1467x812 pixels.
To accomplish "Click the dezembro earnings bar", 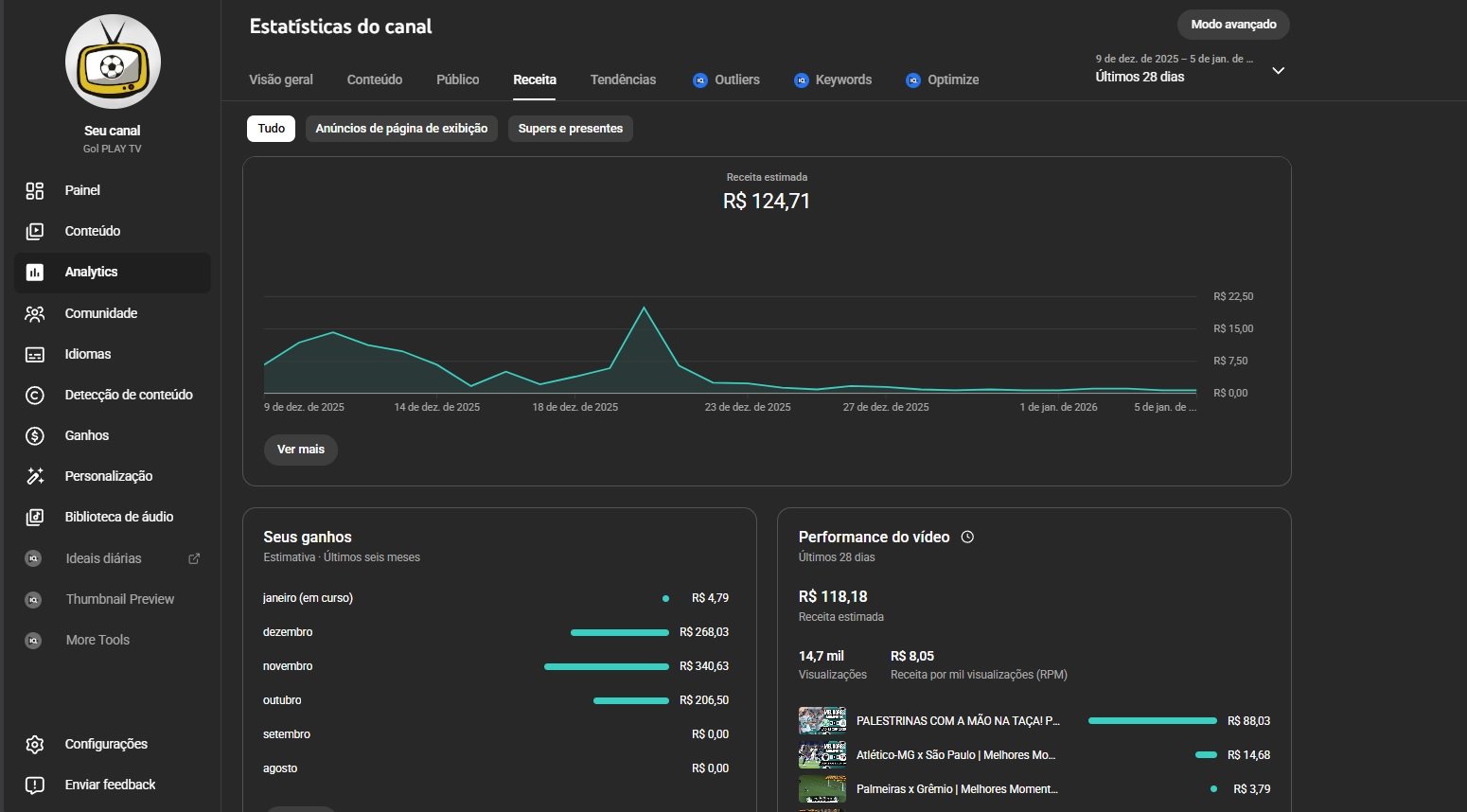I will click(x=619, y=632).
